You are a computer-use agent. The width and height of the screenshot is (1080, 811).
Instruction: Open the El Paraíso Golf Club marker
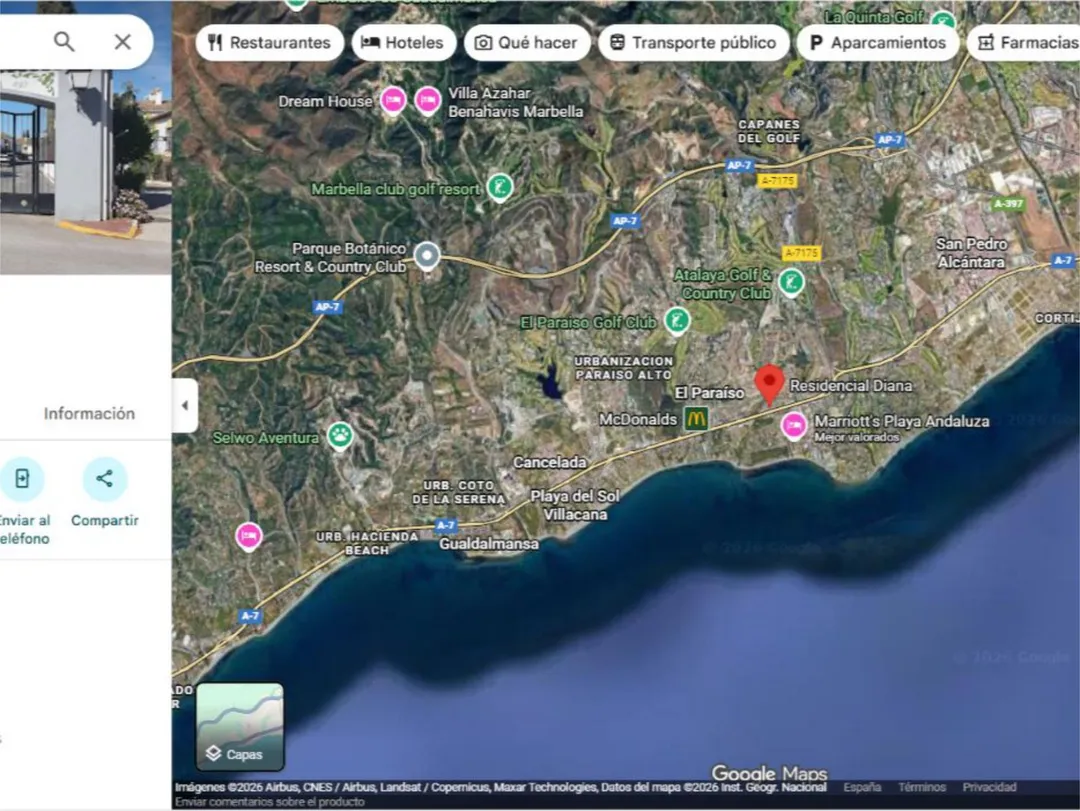pyautogui.click(x=677, y=321)
